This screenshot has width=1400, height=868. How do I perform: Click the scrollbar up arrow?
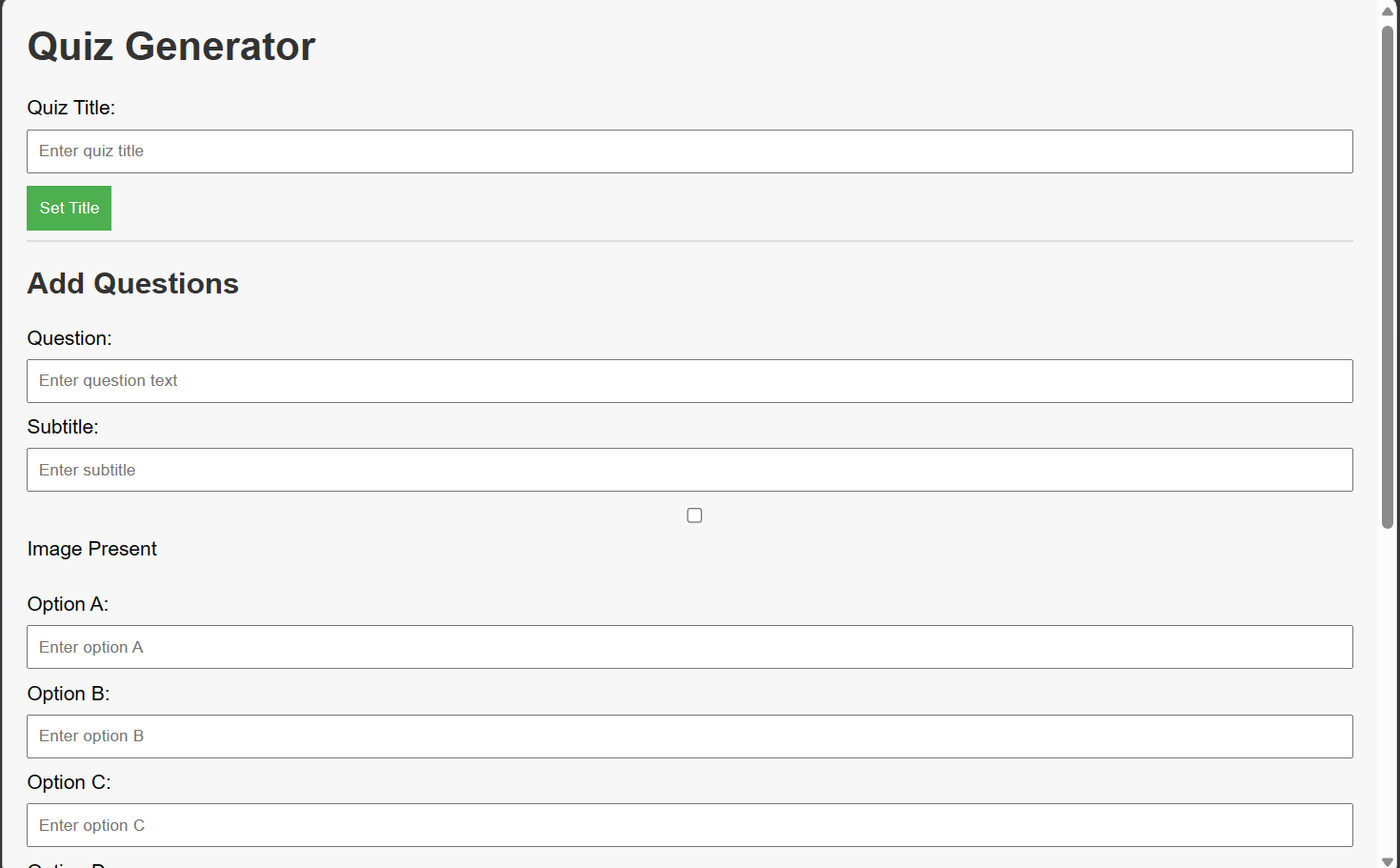(1388, 10)
